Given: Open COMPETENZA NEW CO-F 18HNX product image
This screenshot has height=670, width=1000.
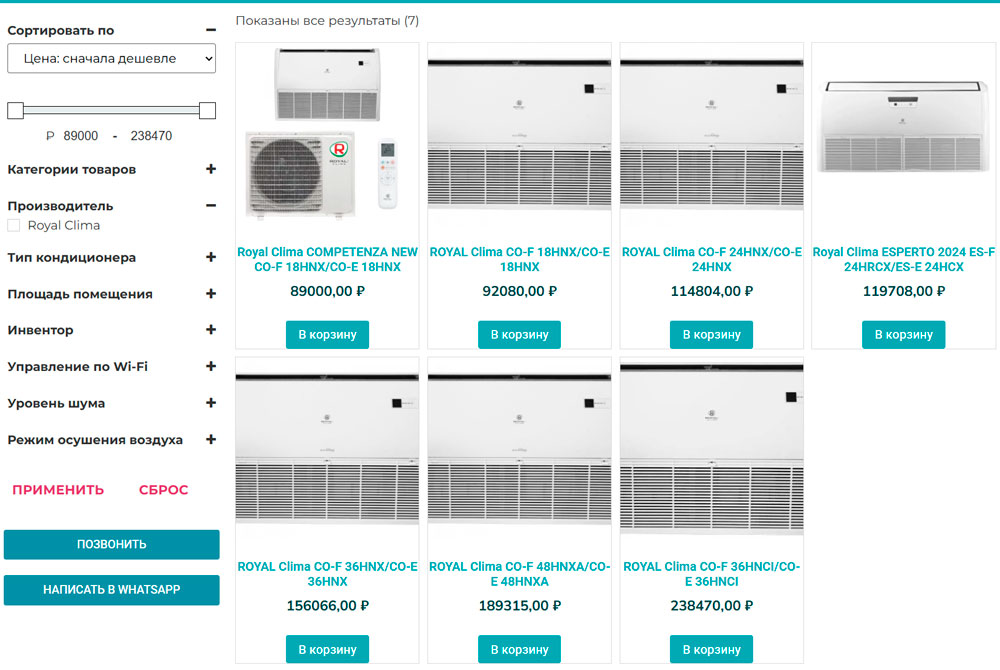Looking at the screenshot, I should pyautogui.click(x=327, y=135).
